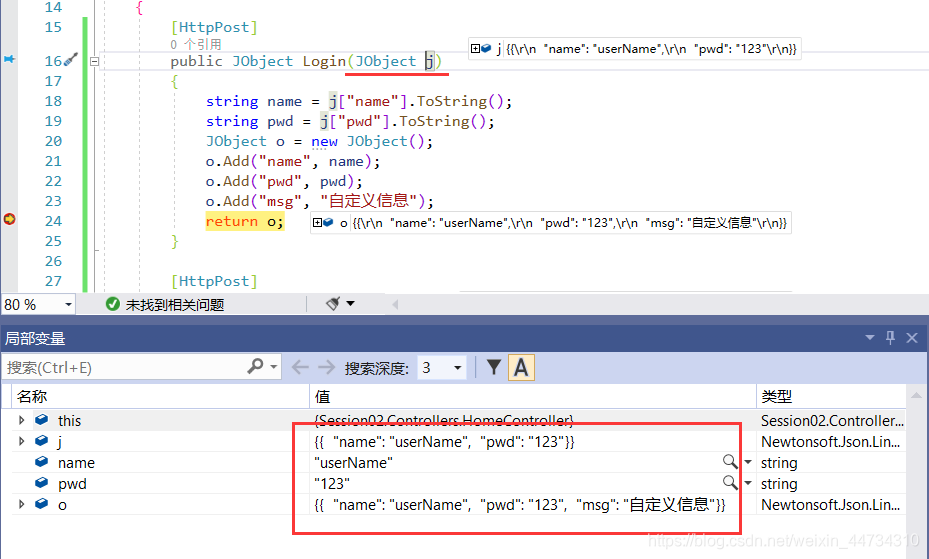Focus the Search (Ctrl+E) input field
This screenshot has width=929, height=559.
(124, 368)
